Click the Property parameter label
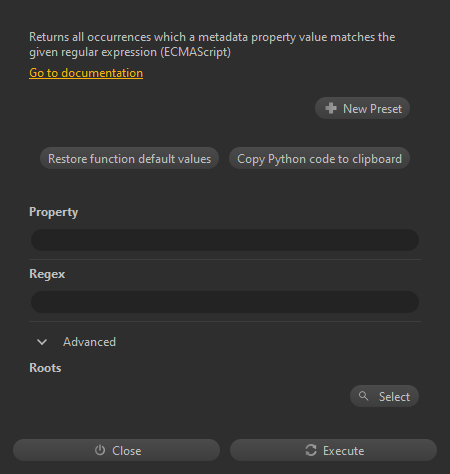Screen dimensions: 450x474 (x=54, y=212)
